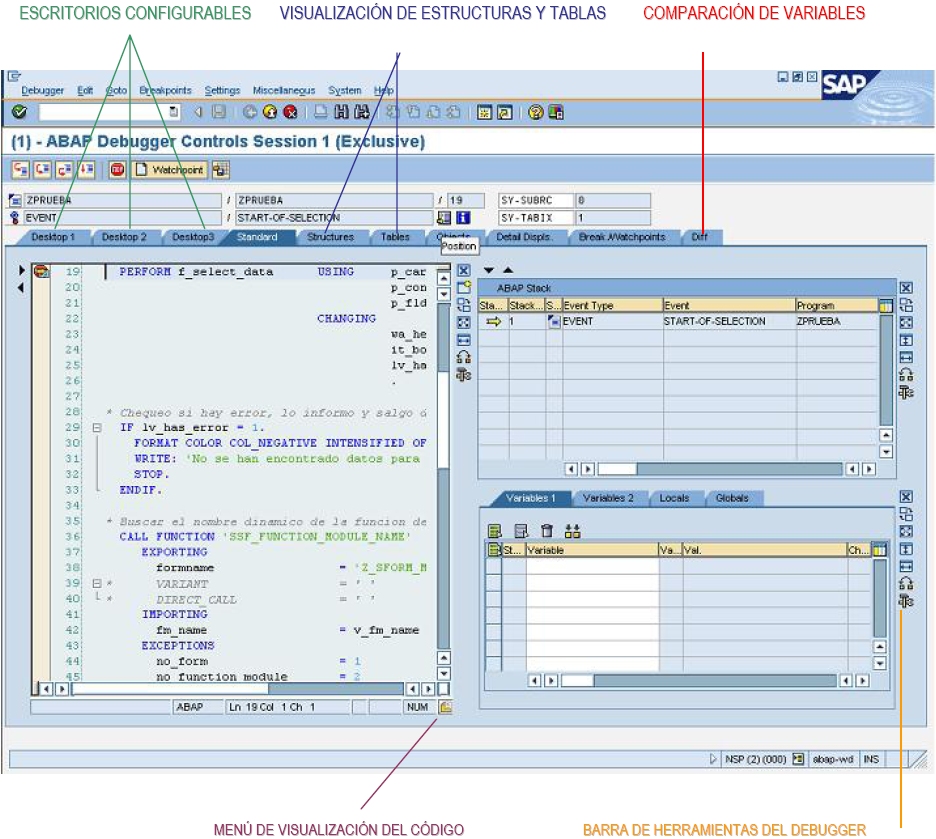Click the yellow question-mark Help icon
Viewport: 936px width, 839px height.
click(x=535, y=112)
